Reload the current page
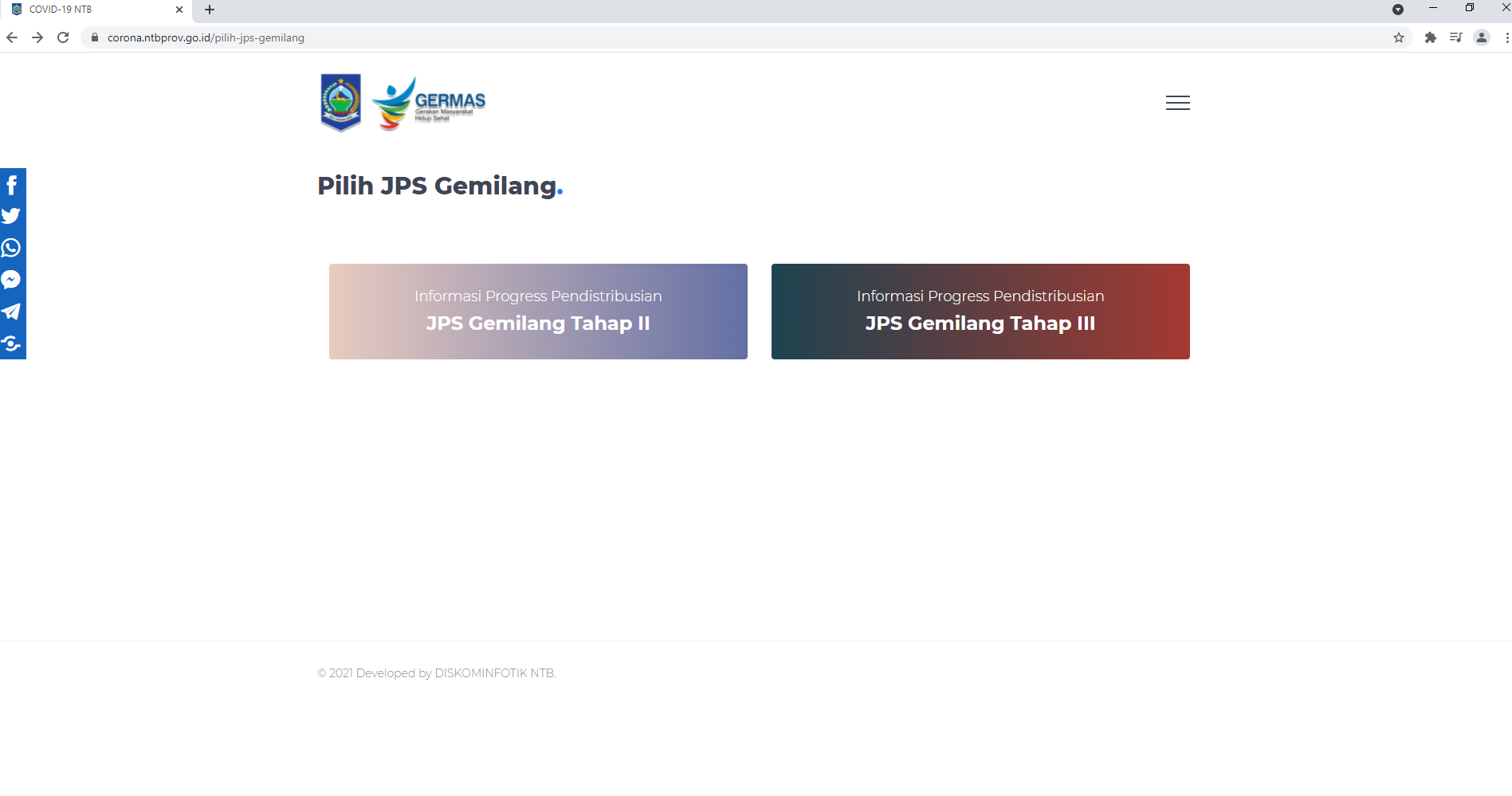This screenshot has height=796, width=1512. 63,37
